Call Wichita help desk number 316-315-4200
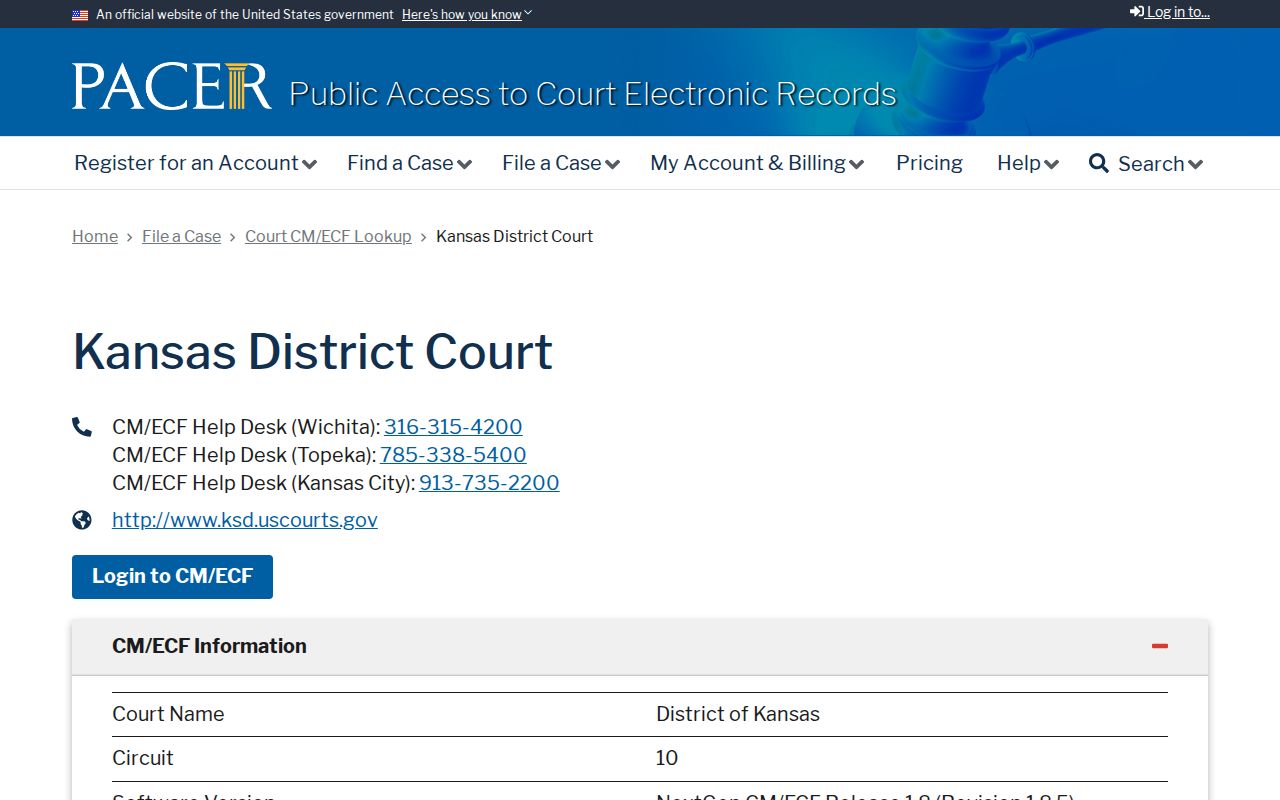The height and width of the screenshot is (800, 1280). 453,427
